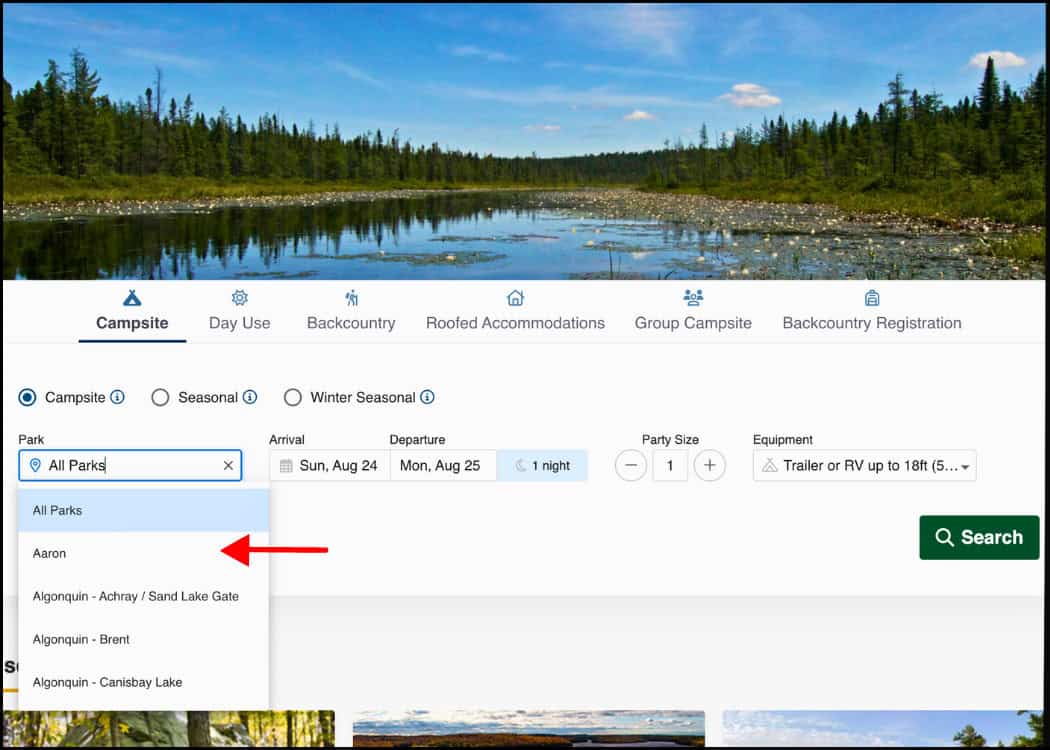Increase party size with plus button
This screenshot has width=1050, height=750.
point(710,465)
